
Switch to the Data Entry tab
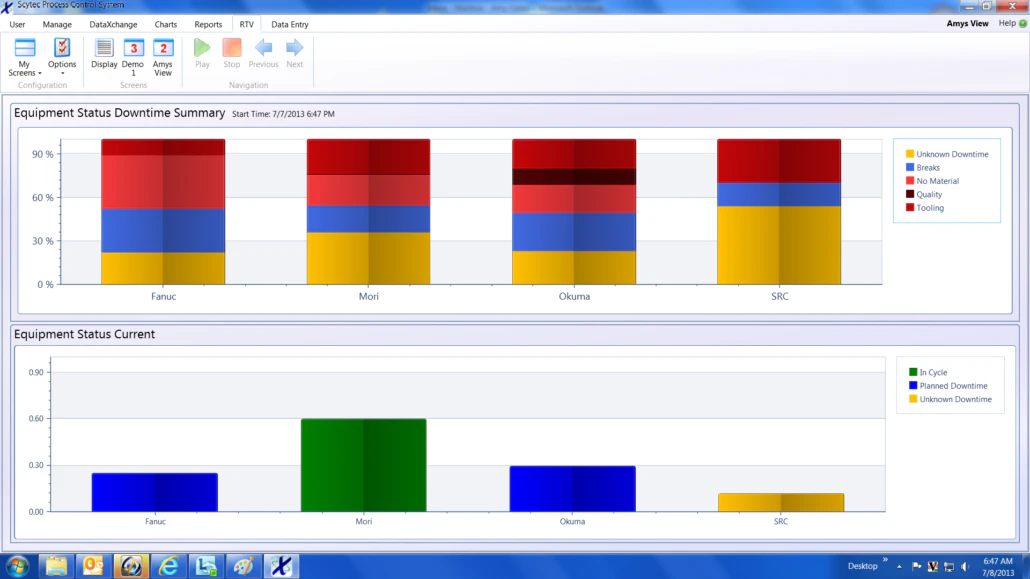pyautogui.click(x=289, y=23)
